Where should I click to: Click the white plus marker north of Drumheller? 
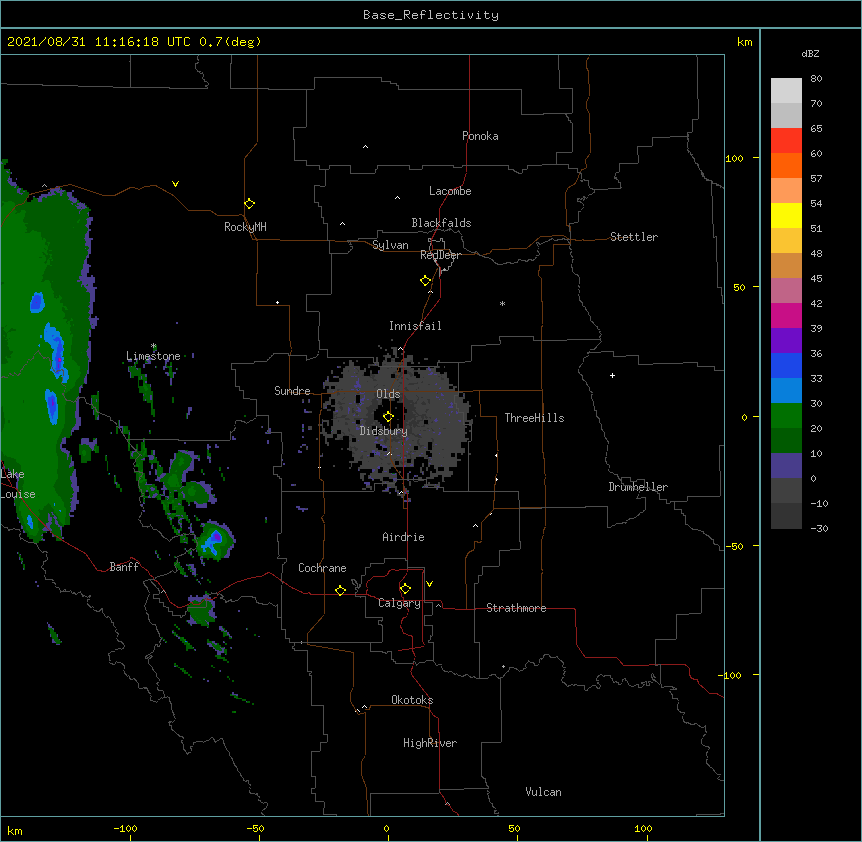612,375
